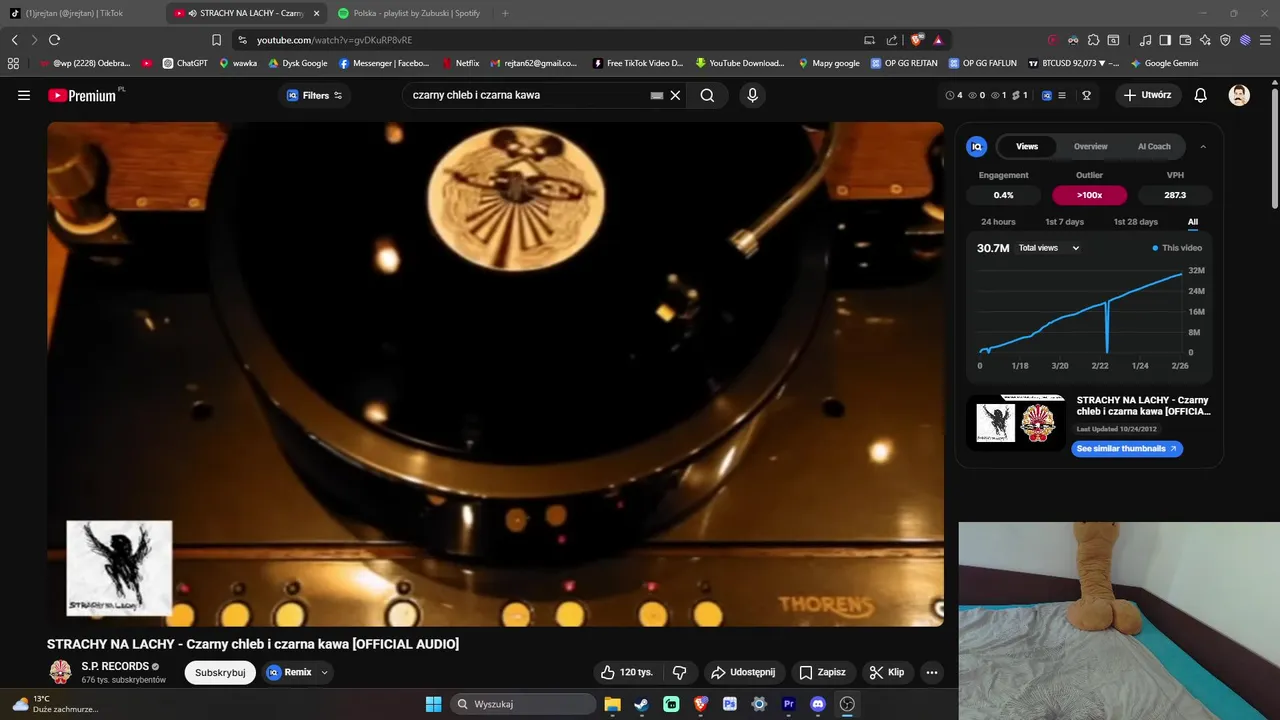1280x720 pixels.
Task: Go to YouTube Premium home logo
Action: coord(82,95)
